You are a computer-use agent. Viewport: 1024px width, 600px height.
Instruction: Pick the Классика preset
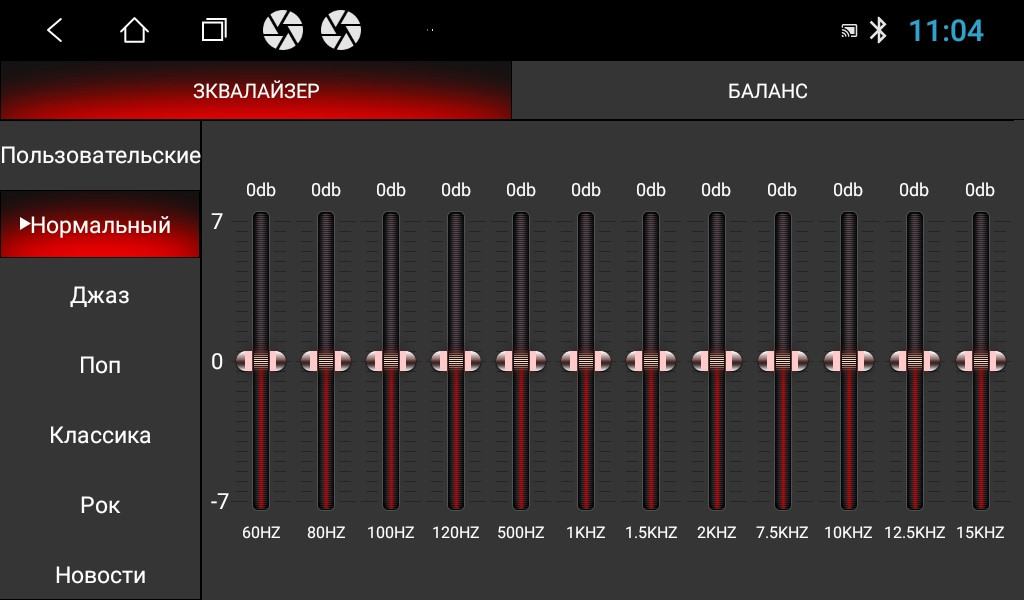coord(100,436)
